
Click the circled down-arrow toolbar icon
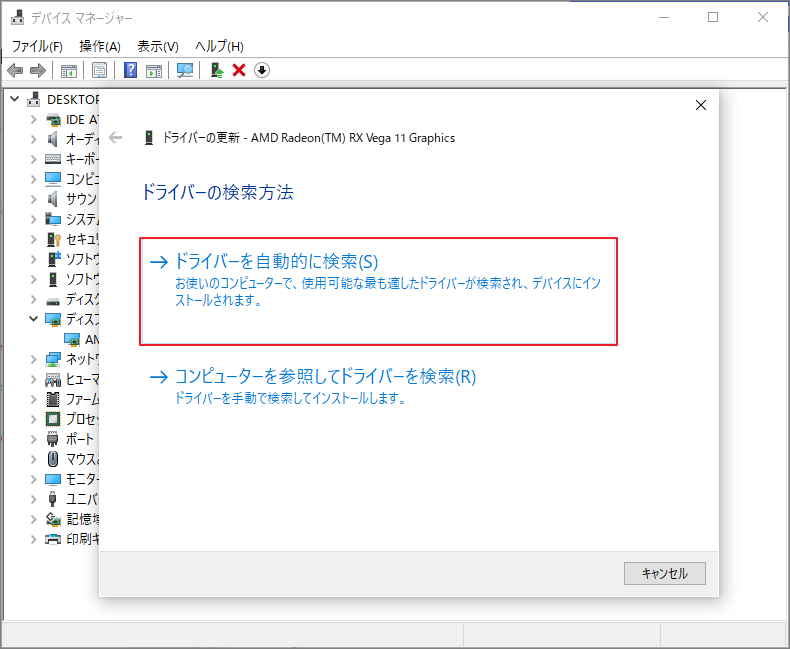point(261,70)
